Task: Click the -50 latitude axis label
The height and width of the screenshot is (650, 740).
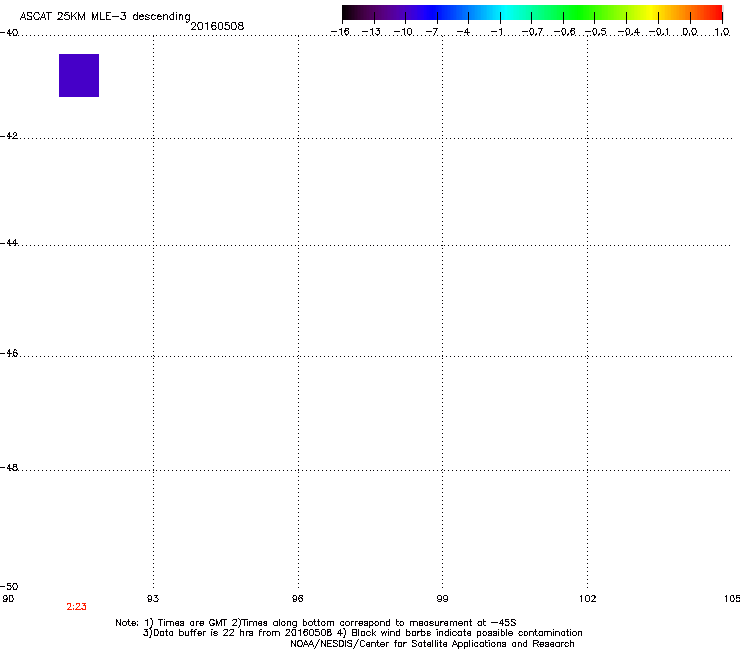Action: (x=9, y=586)
